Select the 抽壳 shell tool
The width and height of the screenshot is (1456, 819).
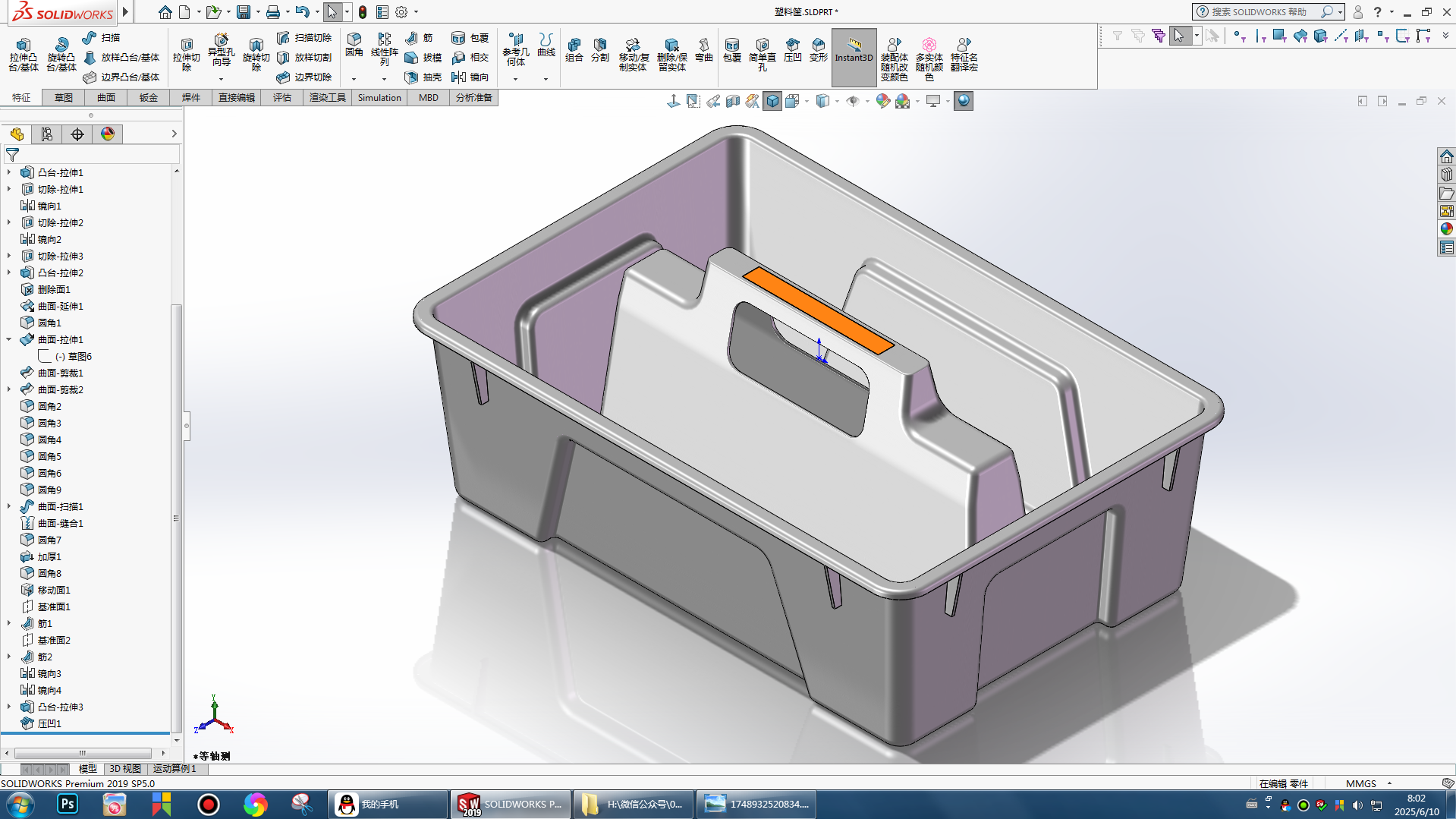coord(423,77)
